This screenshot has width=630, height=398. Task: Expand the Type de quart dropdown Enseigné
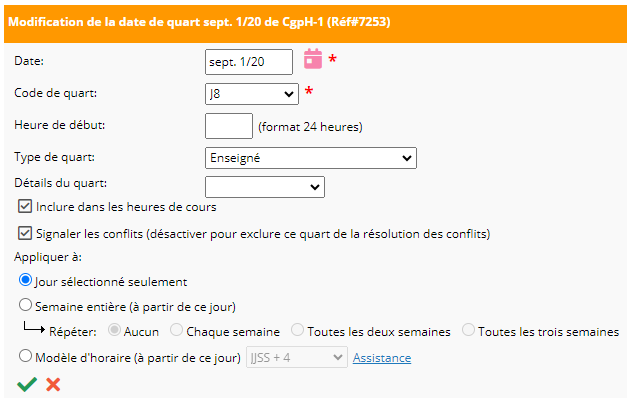(311, 158)
